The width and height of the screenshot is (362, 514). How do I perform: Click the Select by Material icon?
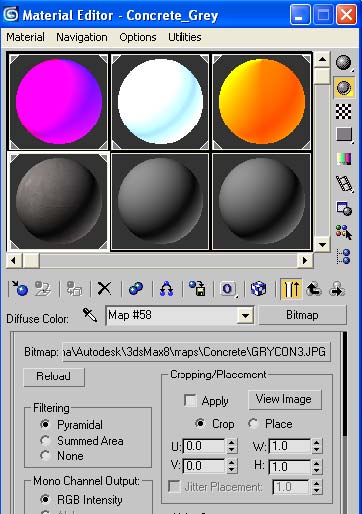click(344, 232)
